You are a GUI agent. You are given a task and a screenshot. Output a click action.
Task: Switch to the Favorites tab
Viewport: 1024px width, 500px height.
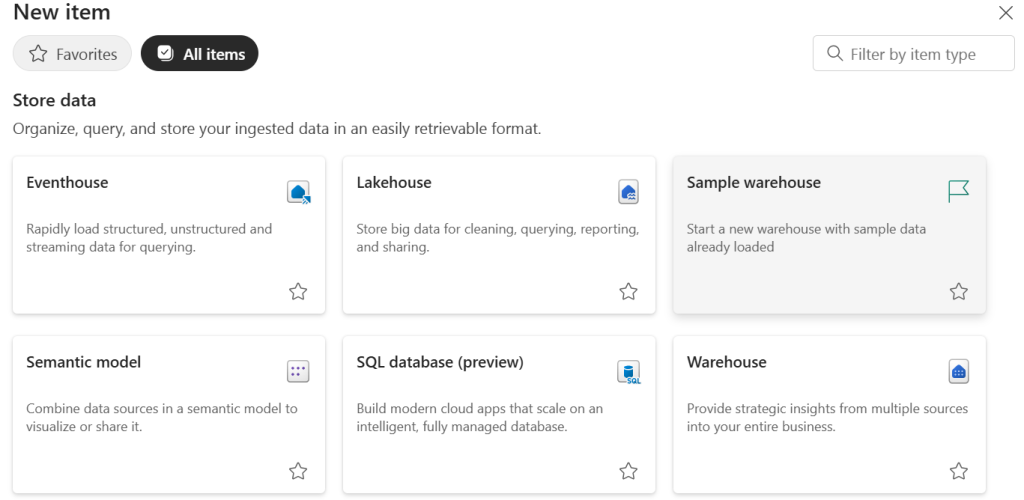(72, 54)
